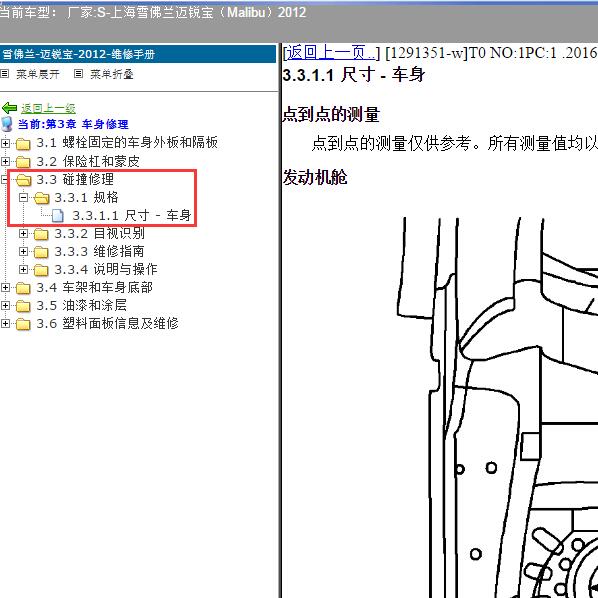Click the 3.3.2 folder icon
This screenshot has width=598, height=598.
pyautogui.click(x=41, y=234)
